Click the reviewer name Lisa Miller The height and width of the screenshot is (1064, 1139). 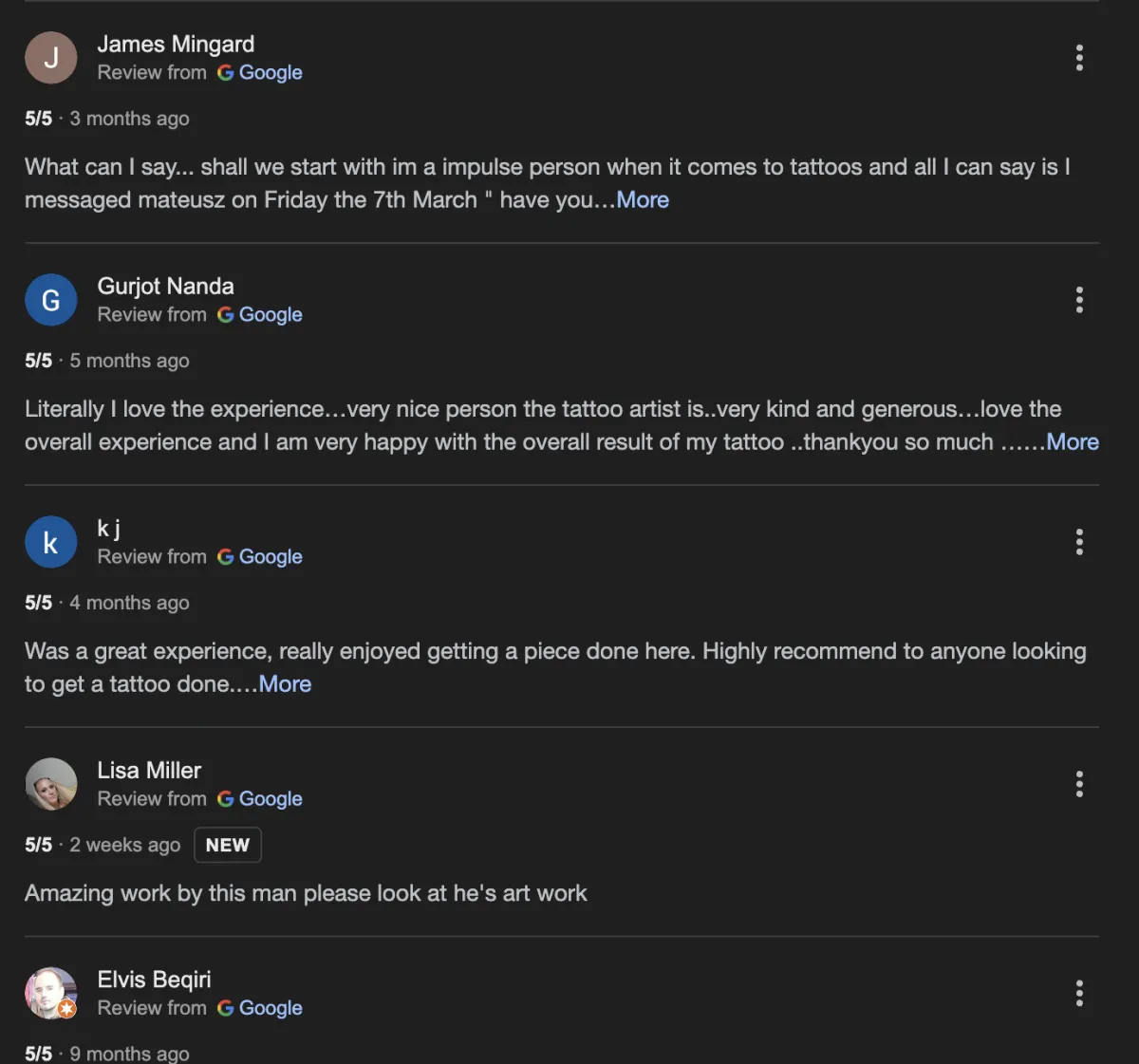point(149,771)
